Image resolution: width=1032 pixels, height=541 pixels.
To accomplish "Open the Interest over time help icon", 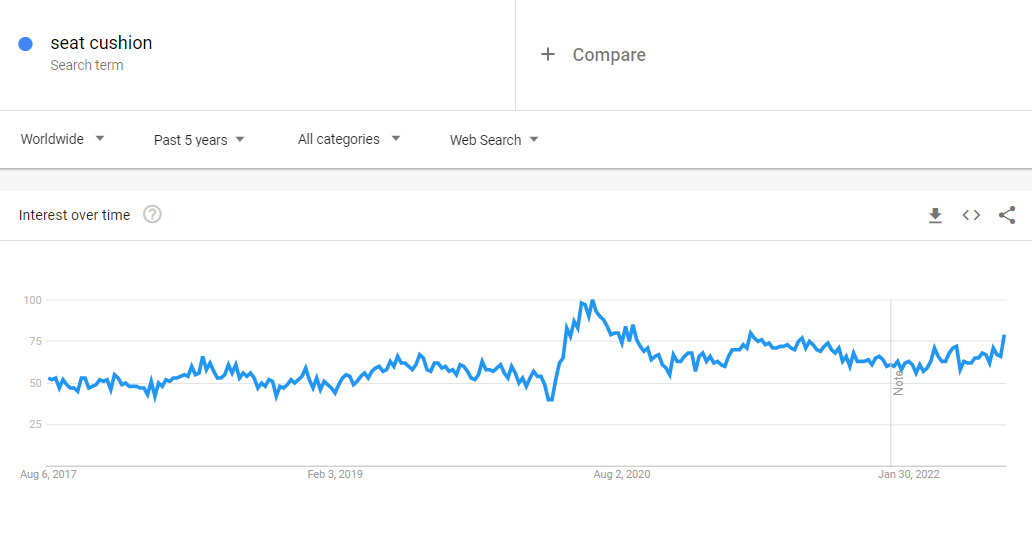I will (152, 214).
